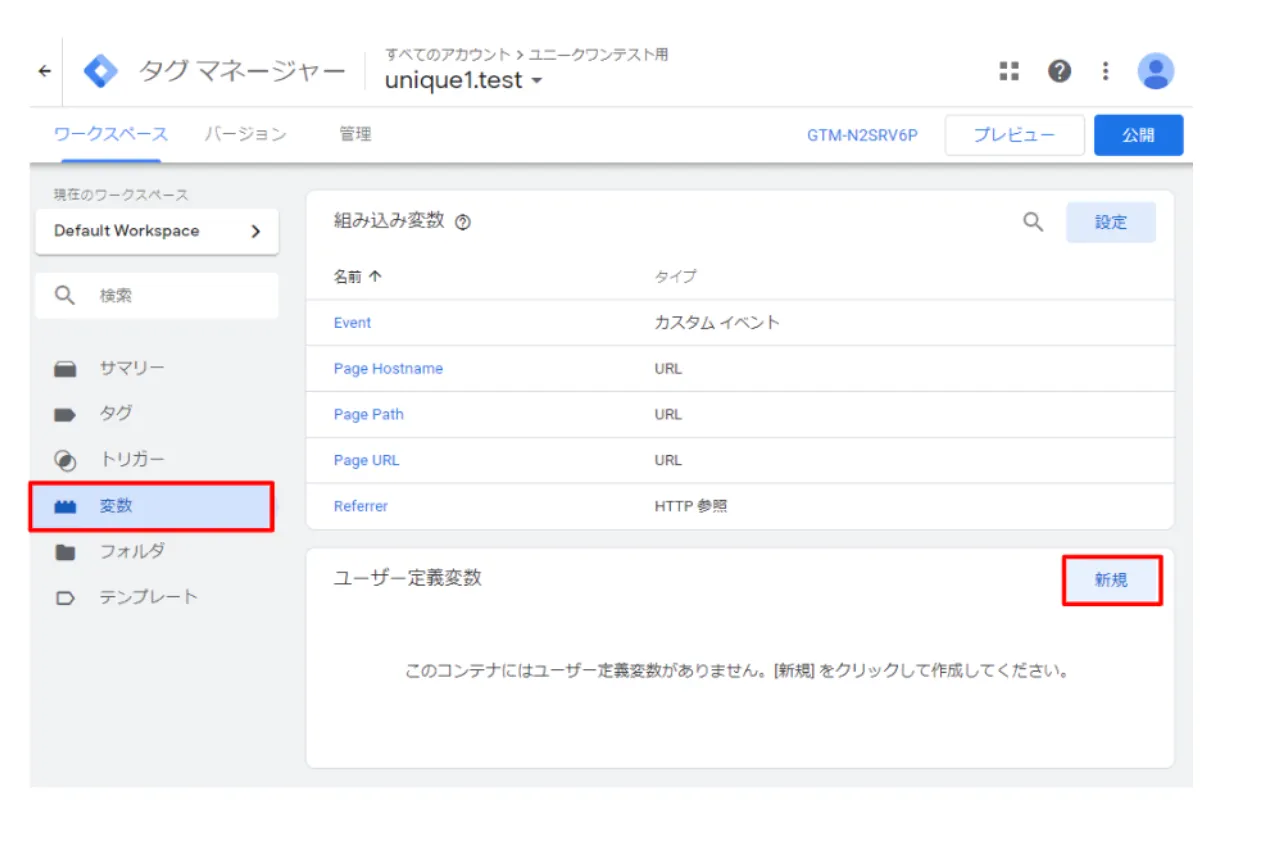The image size is (1264, 864).
Task: Open the GTM-N2SRV6P container ID link
Action: [862, 135]
